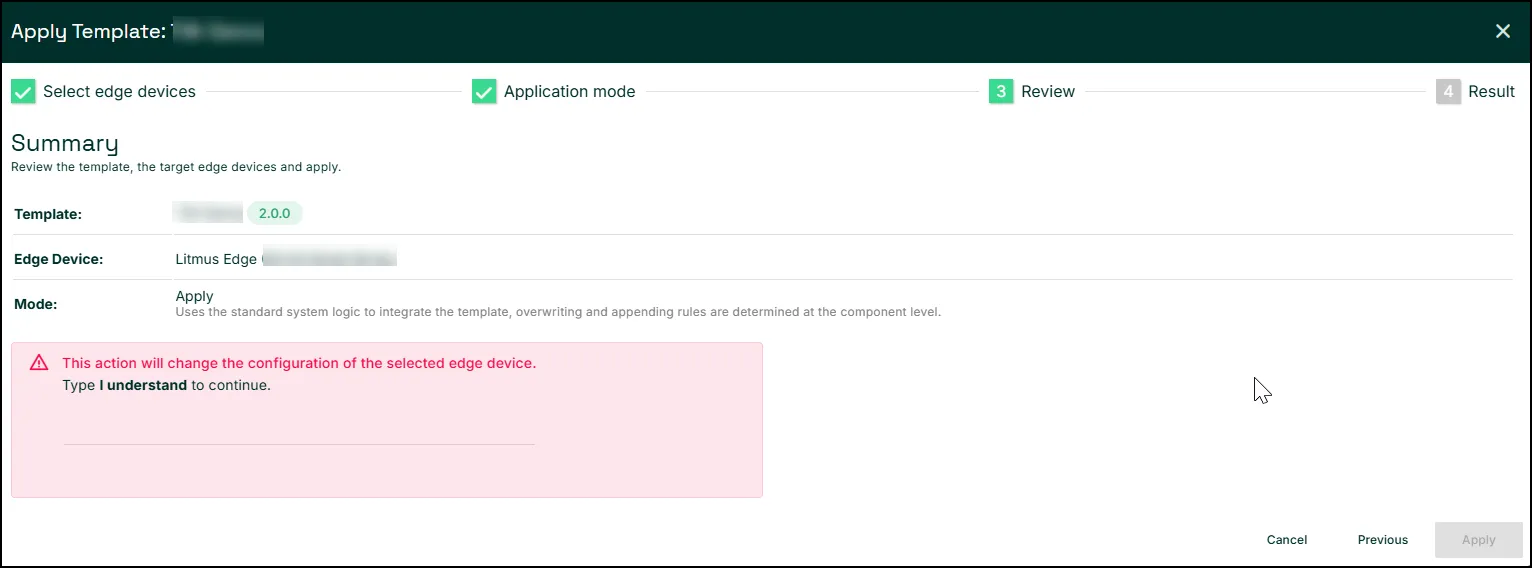The image size is (1532, 568).
Task: Go to the Application mode step
Action: pos(569,92)
